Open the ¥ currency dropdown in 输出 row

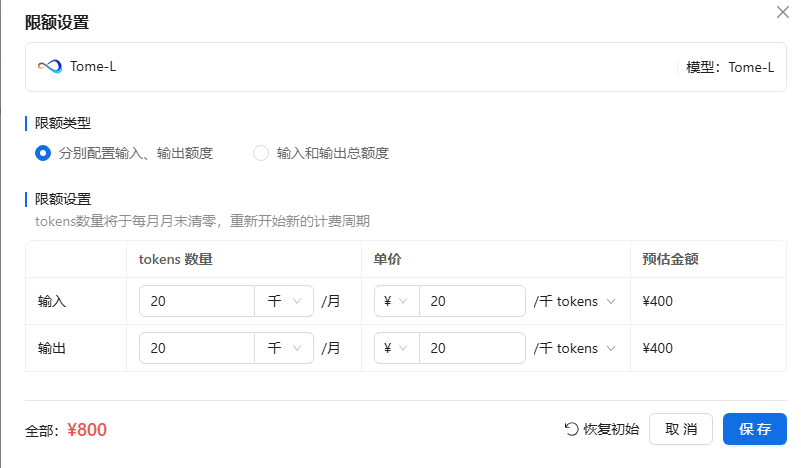(x=396, y=348)
